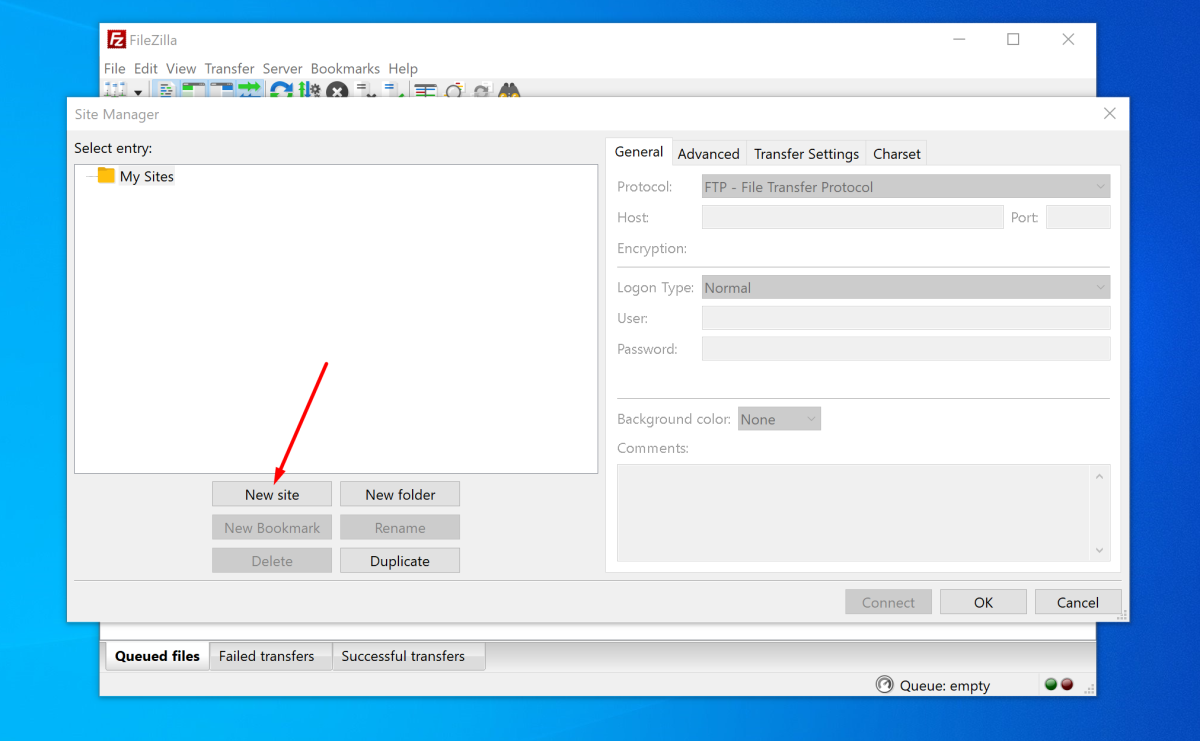Open the Logon Type dropdown
The image size is (1200, 741).
[x=906, y=288]
